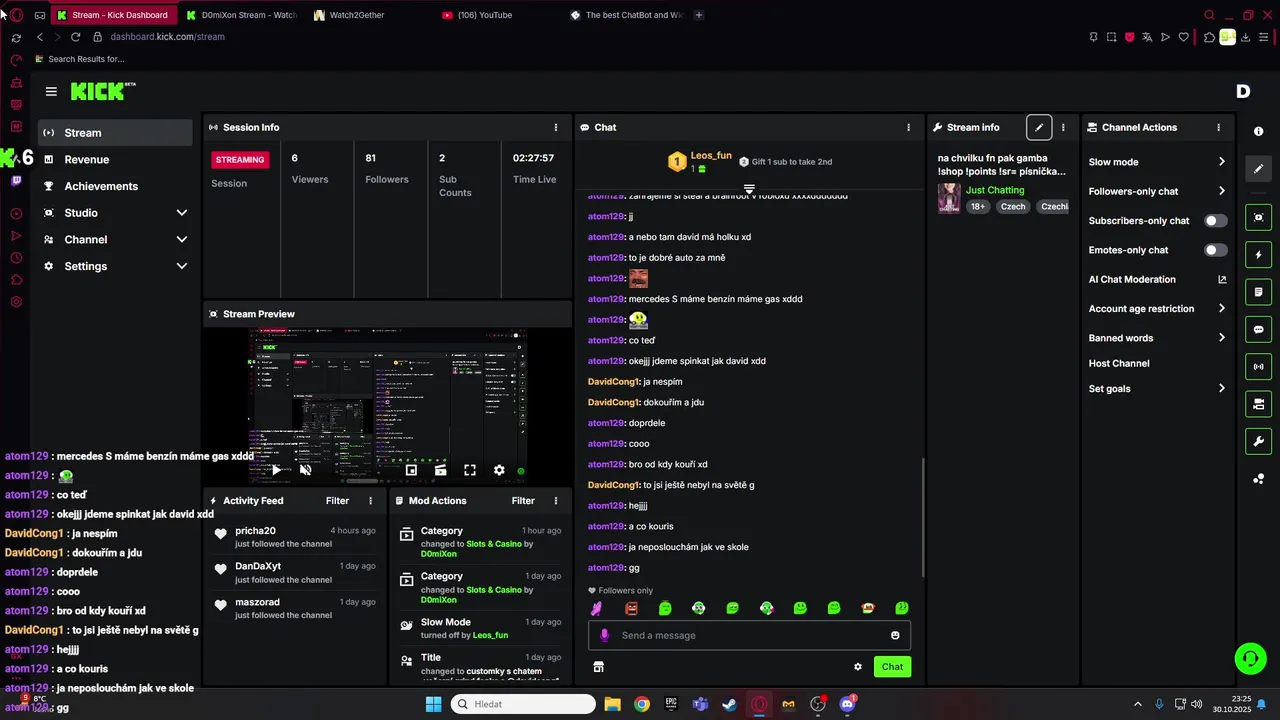Collapse the gift sub leaderboard banner

click(749, 188)
